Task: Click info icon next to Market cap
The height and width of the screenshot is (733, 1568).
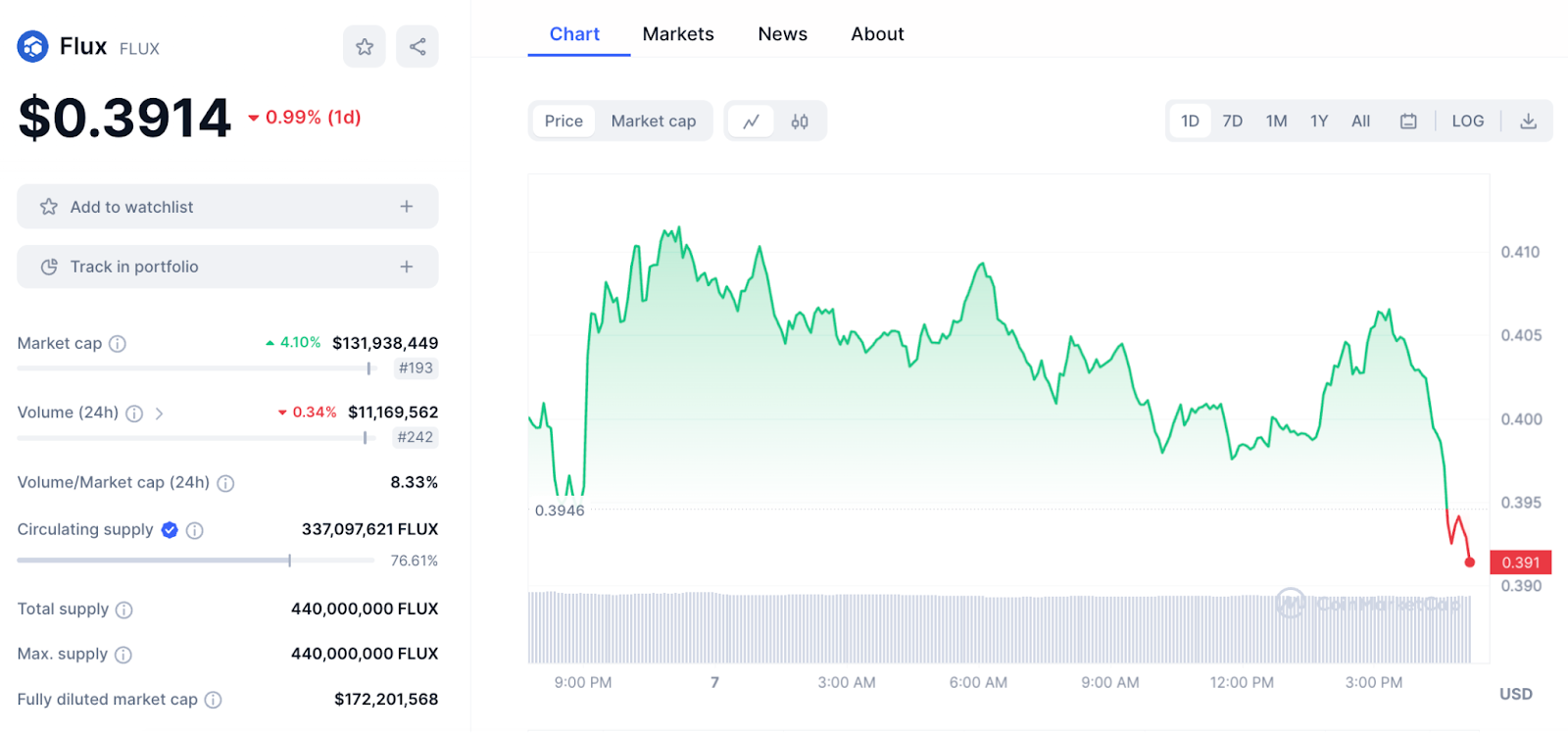Action: (x=118, y=344)
